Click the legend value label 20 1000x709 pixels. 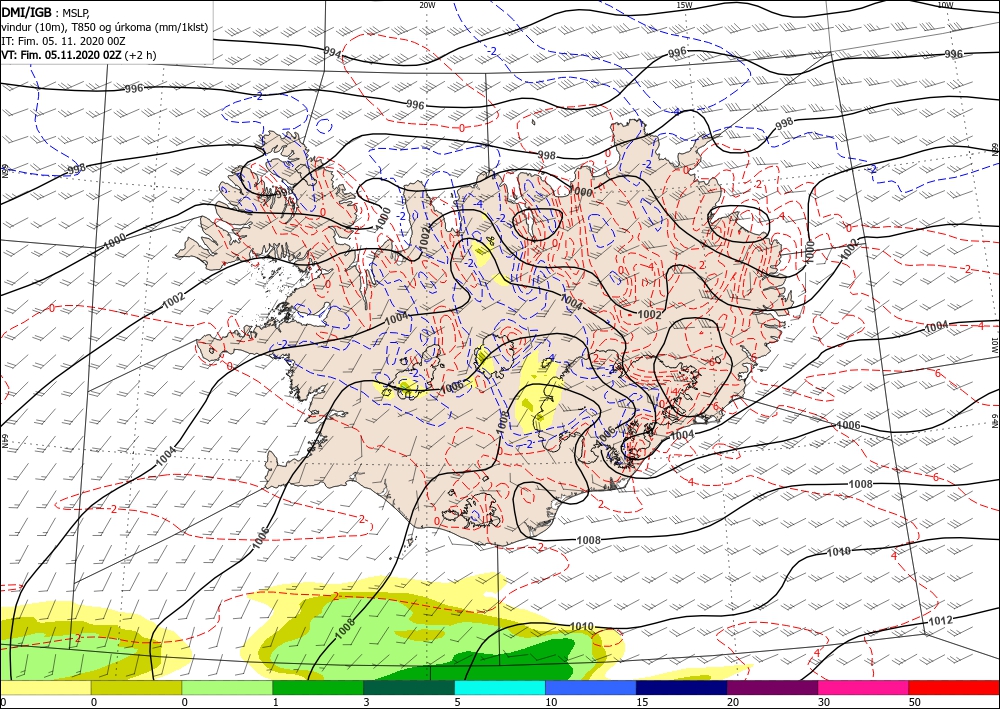733,702
